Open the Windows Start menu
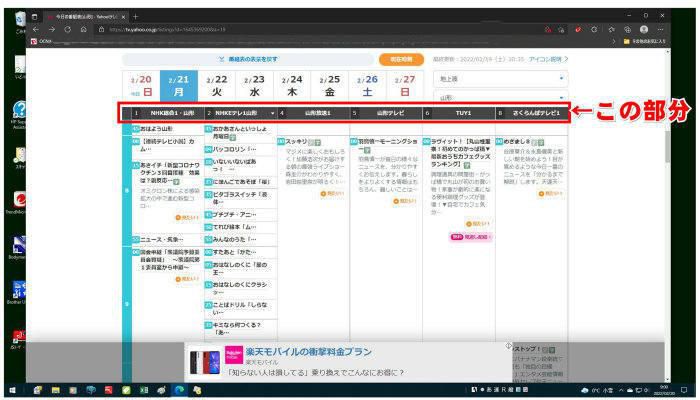This screenshot has height=400, width=700. point(13,389)
